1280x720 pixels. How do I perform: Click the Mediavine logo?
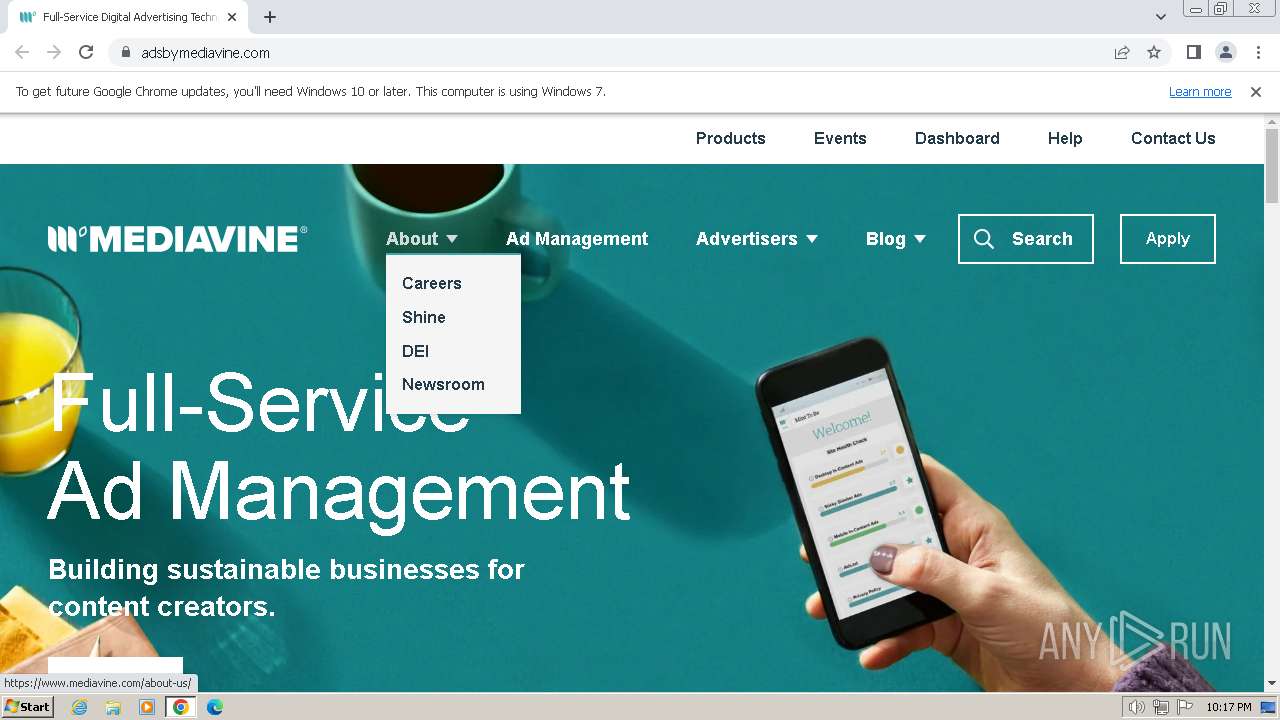tap(177, 239)
